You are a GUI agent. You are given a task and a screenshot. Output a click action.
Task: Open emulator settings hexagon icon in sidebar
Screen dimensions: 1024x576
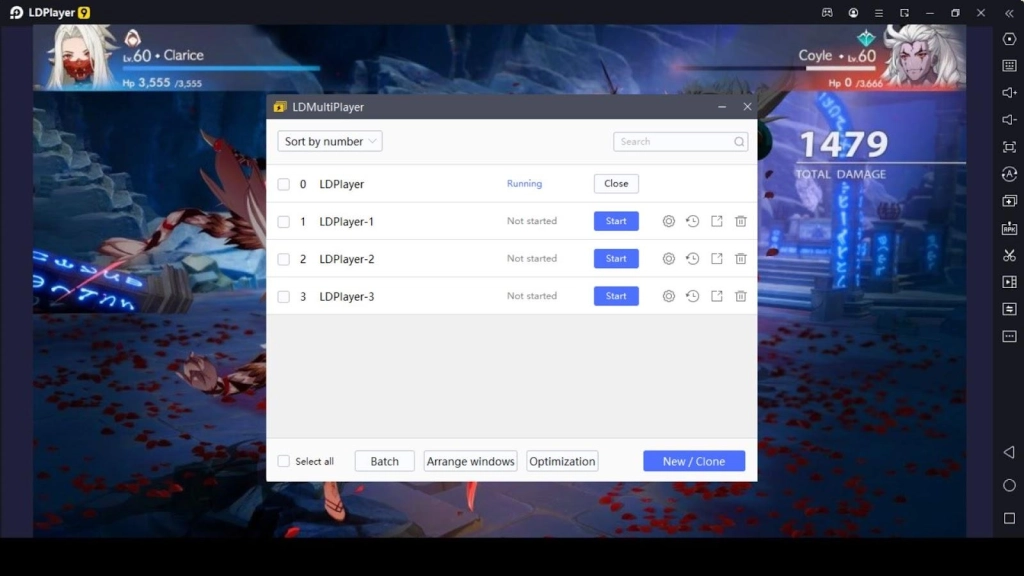pos(1009,39)
